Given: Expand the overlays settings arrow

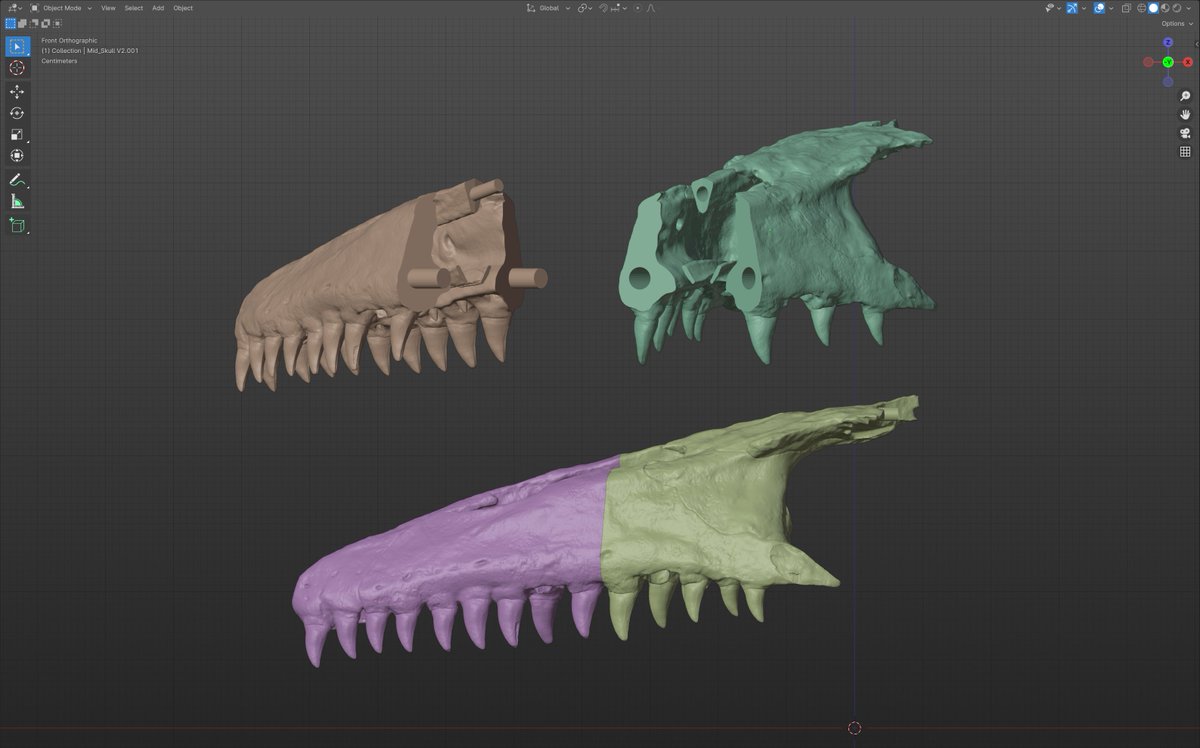Looking at the screenshot, I should click(1111, 8).
